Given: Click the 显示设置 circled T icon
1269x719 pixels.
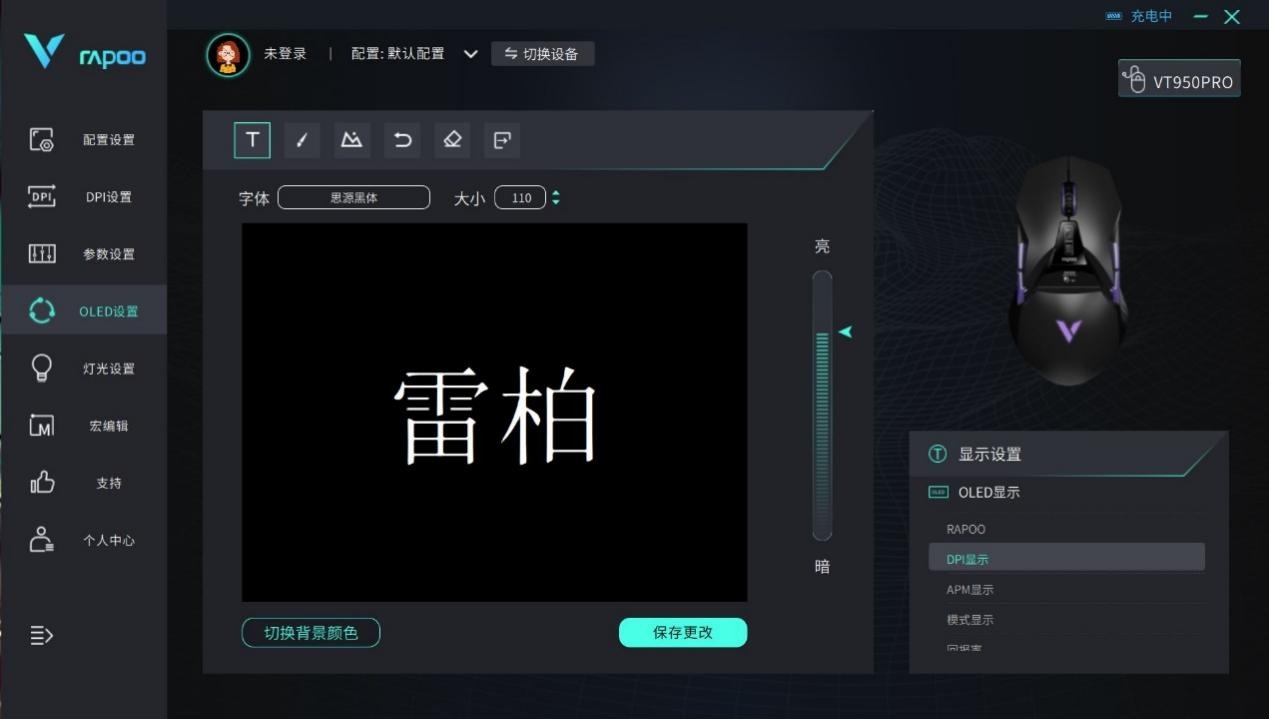Looking at the screenshot, I should pos(937,454).
